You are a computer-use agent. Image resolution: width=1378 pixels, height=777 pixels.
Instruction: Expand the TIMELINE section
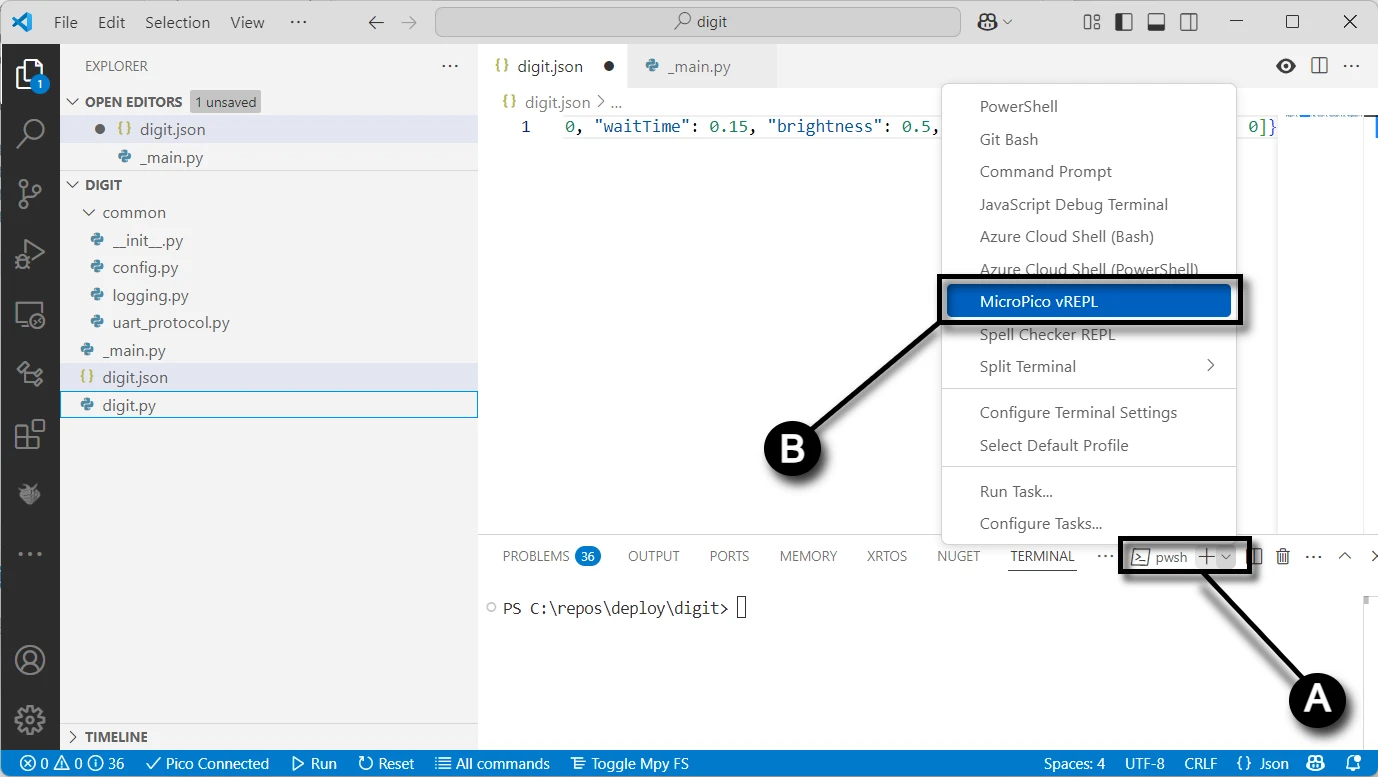(x=72, y=737)
